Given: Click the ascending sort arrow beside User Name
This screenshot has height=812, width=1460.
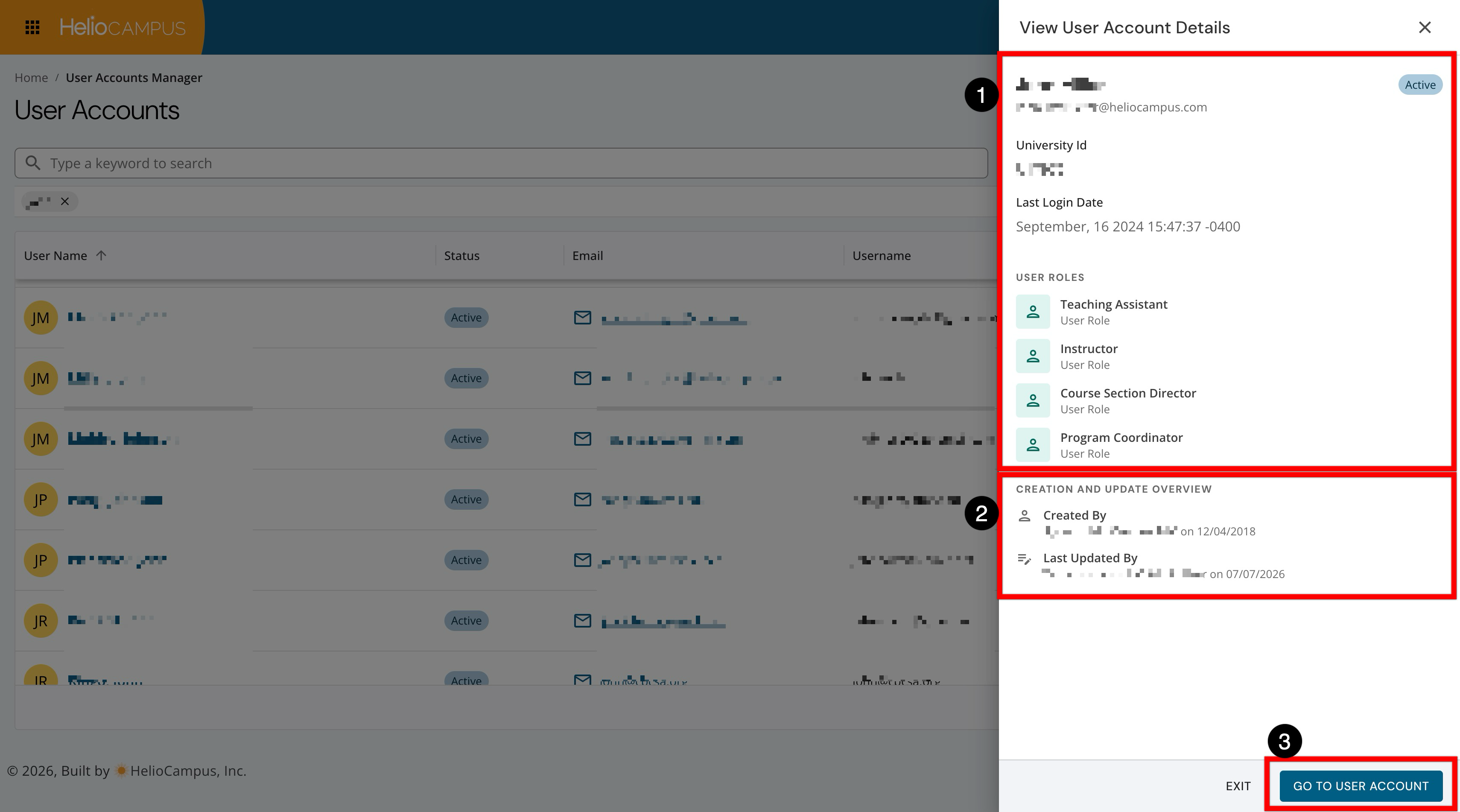Looking at the screenshot, I should coord(101,256).
